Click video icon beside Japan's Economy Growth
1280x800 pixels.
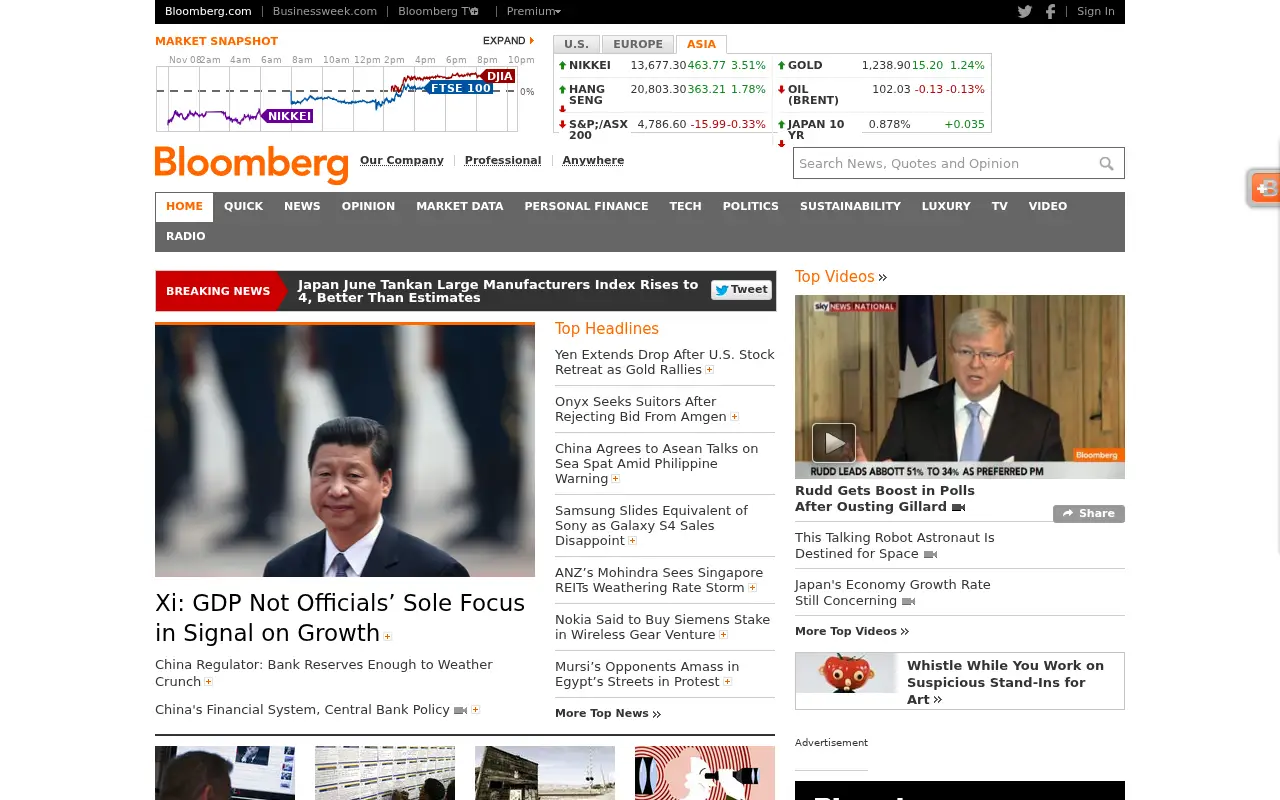click(908, 601)
